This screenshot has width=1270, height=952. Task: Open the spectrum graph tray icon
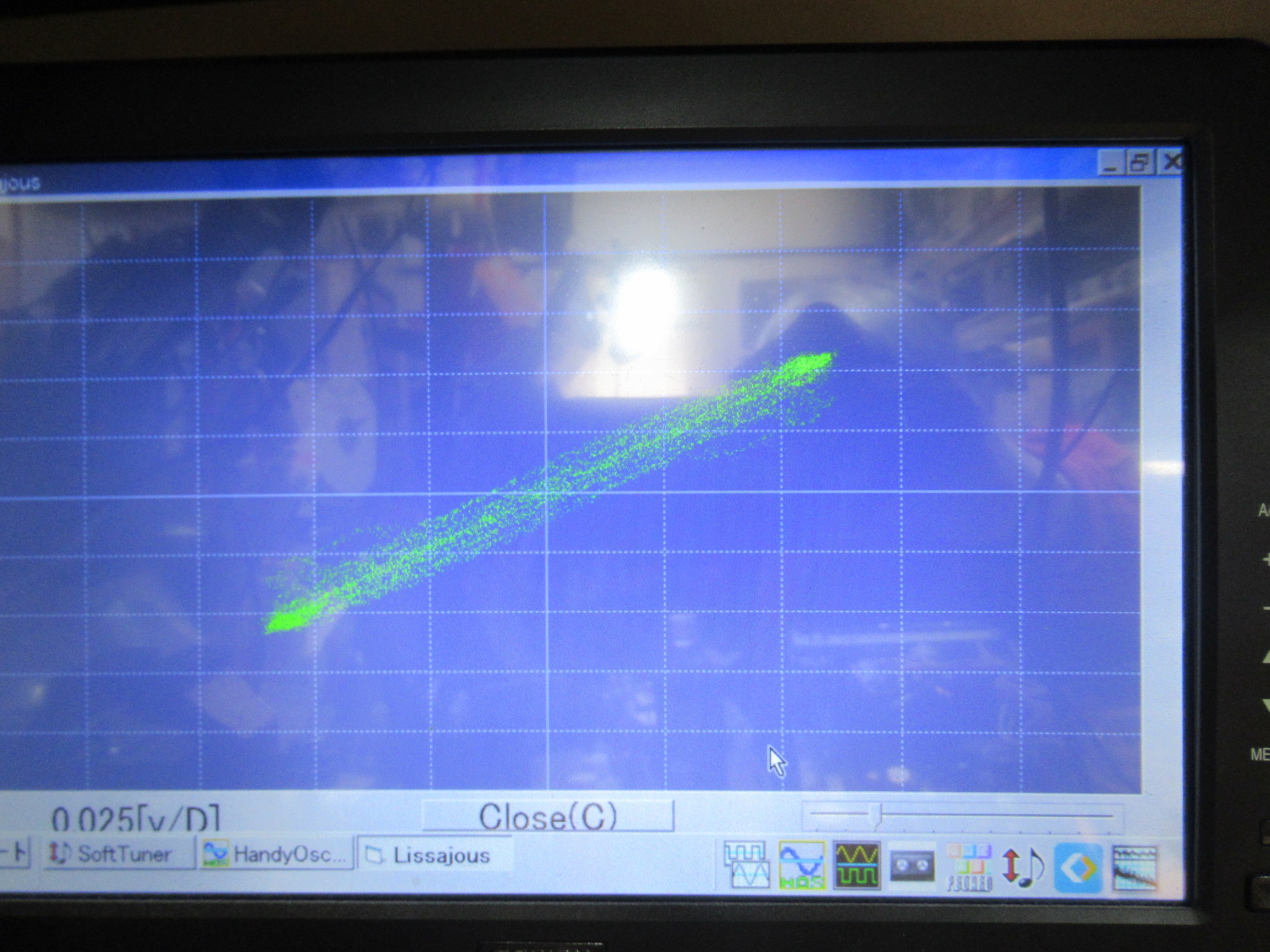[1135, 868]
